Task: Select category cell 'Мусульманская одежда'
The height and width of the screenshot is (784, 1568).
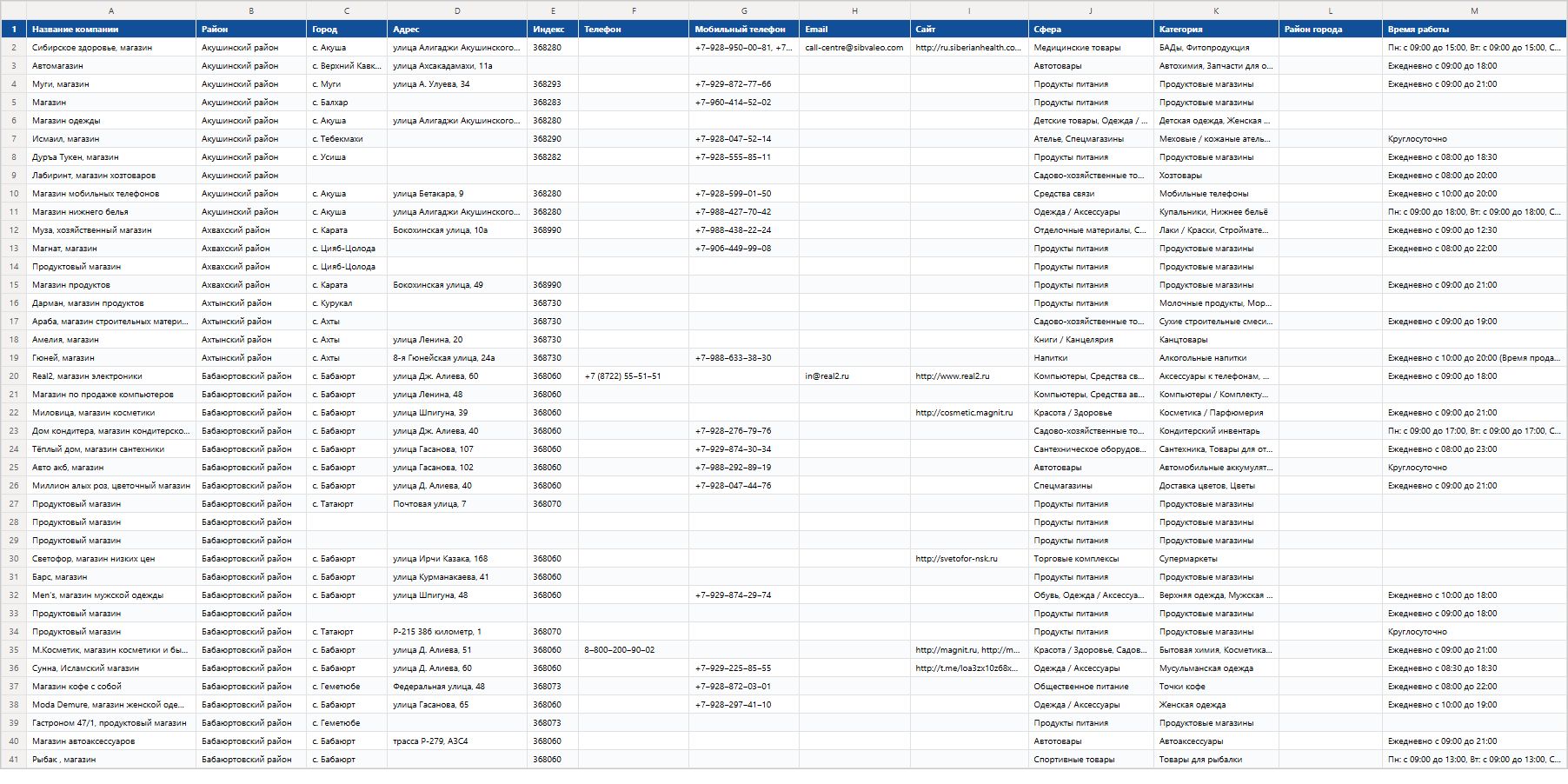Action: tap(1216, 668)
